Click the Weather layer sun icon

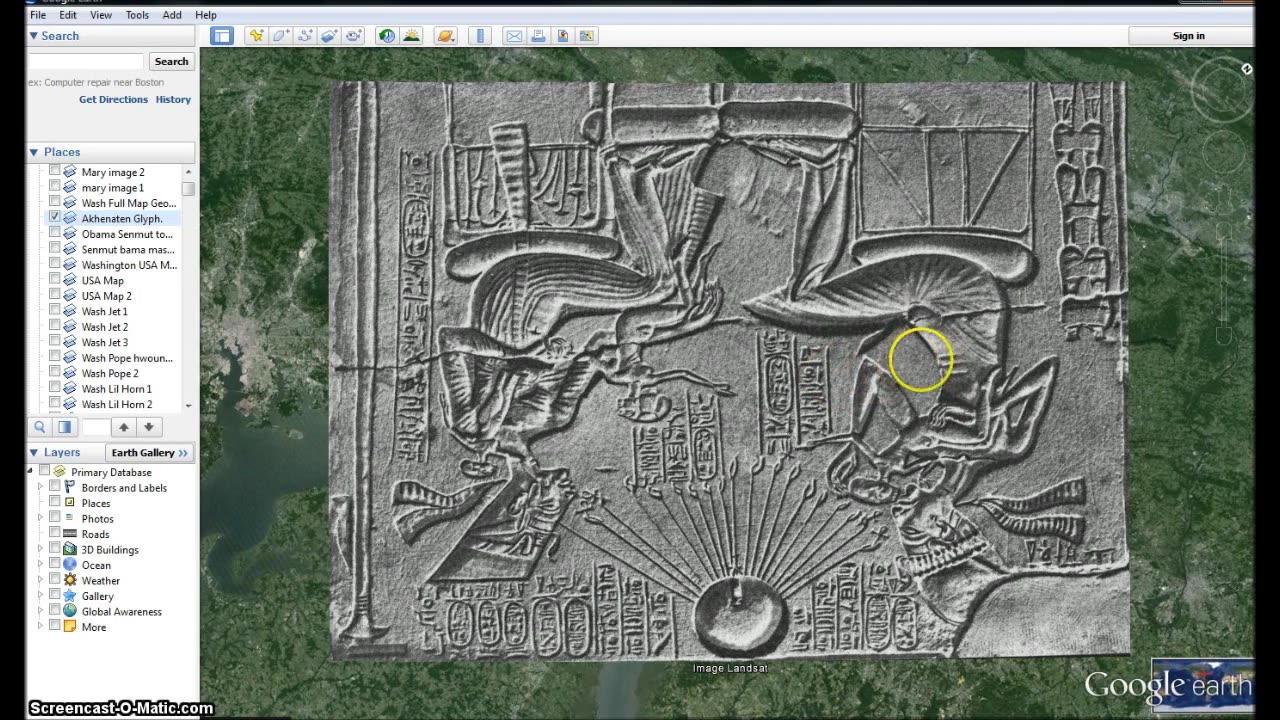pos(70,580)
